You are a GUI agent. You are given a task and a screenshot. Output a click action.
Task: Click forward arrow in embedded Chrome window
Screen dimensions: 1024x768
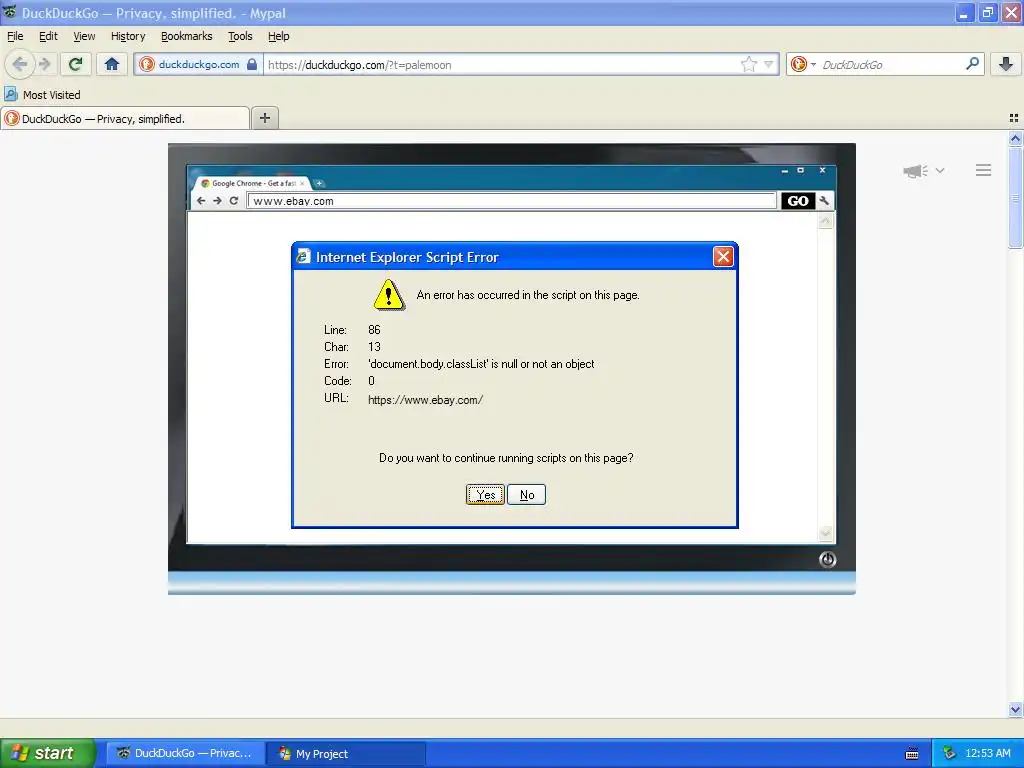point(217,200)
